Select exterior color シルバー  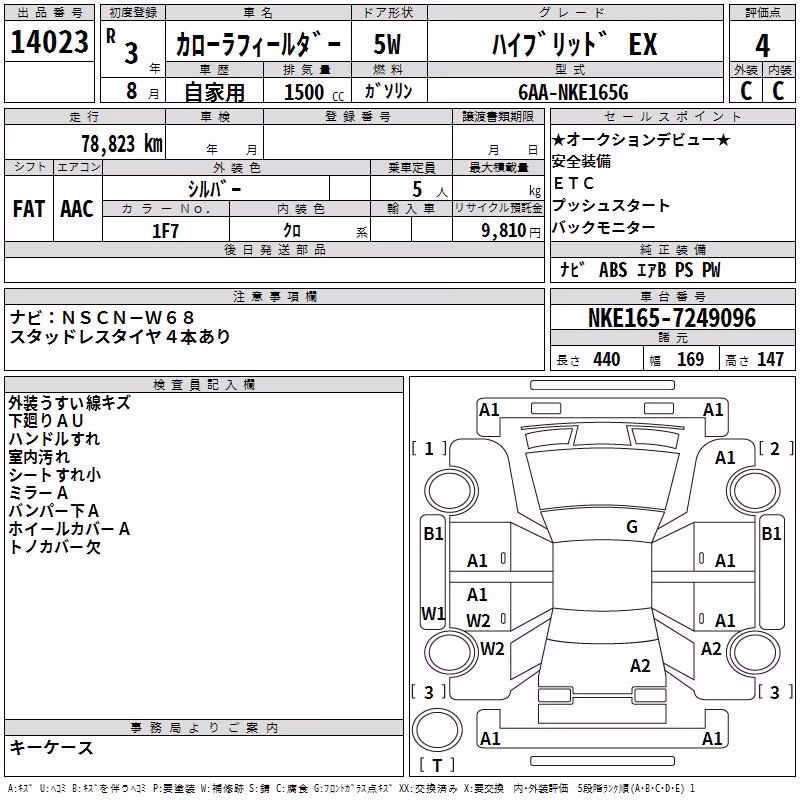click(x=214, y=189)
